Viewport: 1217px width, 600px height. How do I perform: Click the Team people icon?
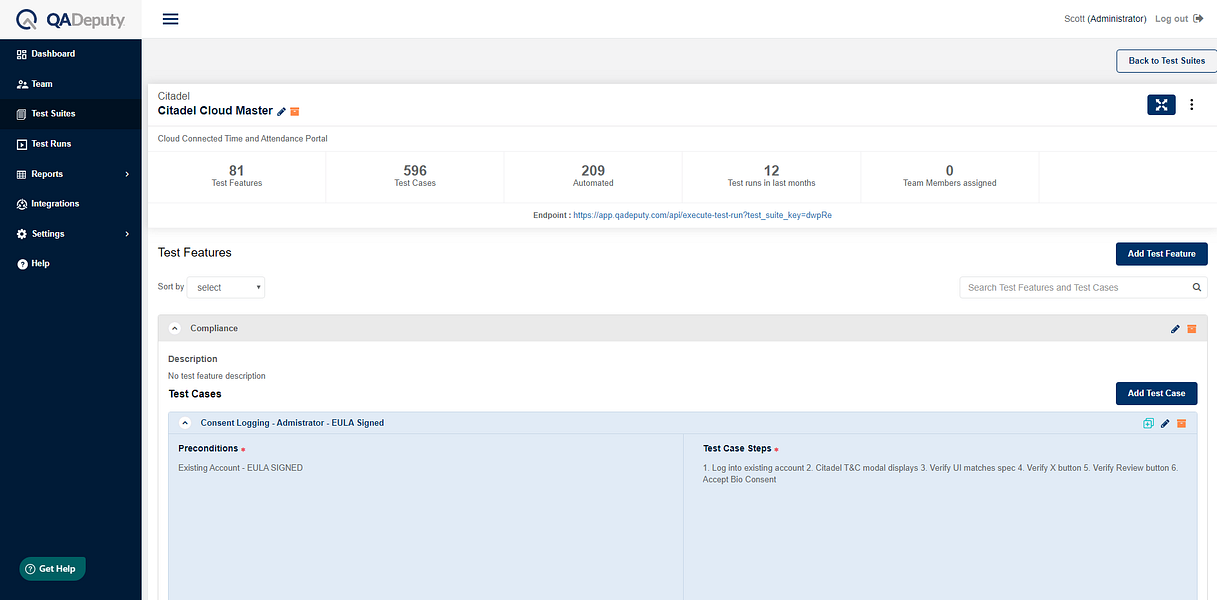22,84
